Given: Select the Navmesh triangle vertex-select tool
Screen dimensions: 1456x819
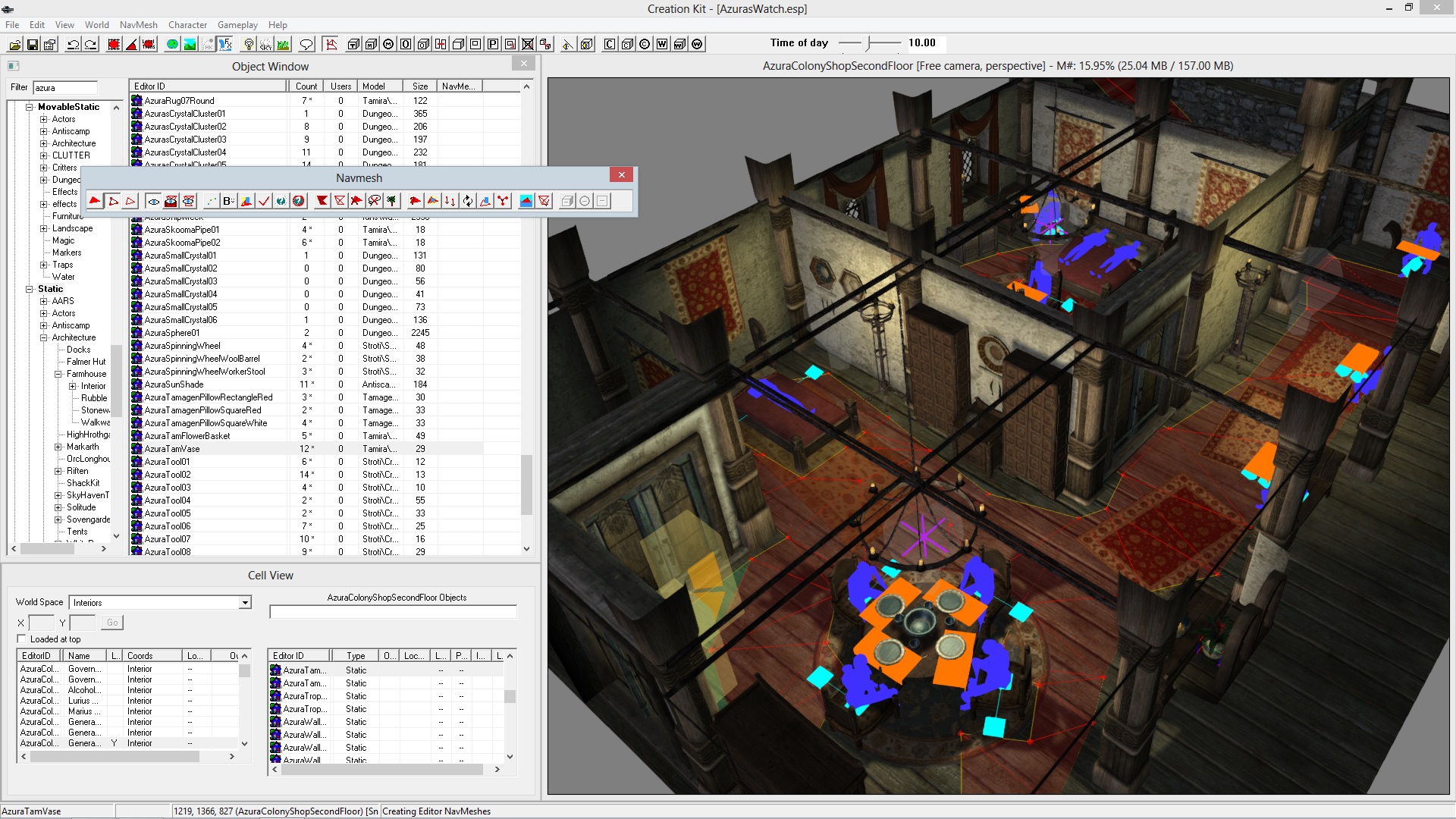Looking at the screenshot, I should [112, 201].
